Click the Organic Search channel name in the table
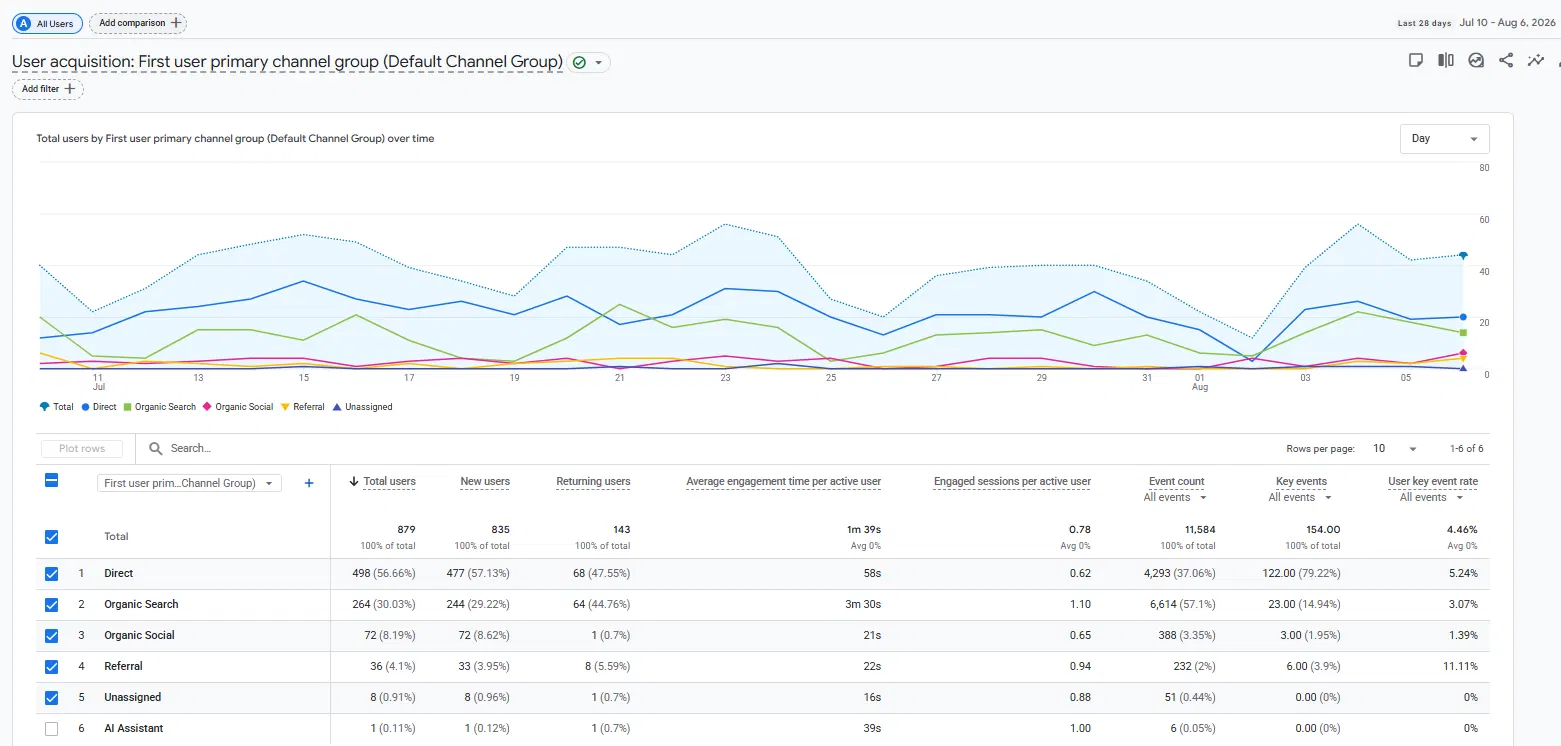Image resolution: width=1561 pixels, height=746 pixels. [x=141, y=605]
